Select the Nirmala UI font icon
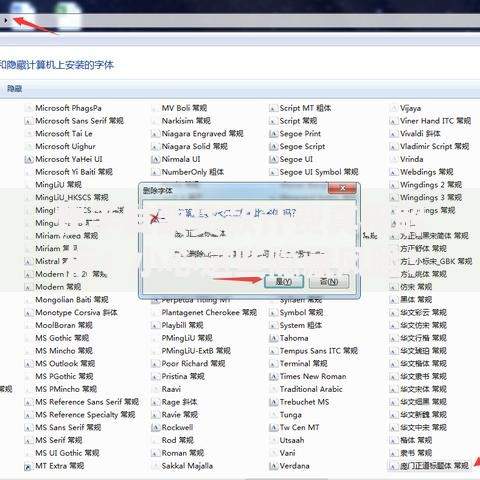Viewport: 480px width, 480px height. 155,160
